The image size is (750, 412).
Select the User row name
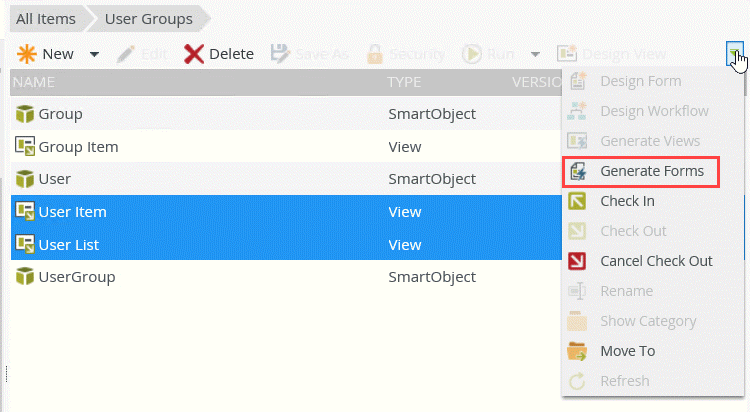click(x=55, y=179)
